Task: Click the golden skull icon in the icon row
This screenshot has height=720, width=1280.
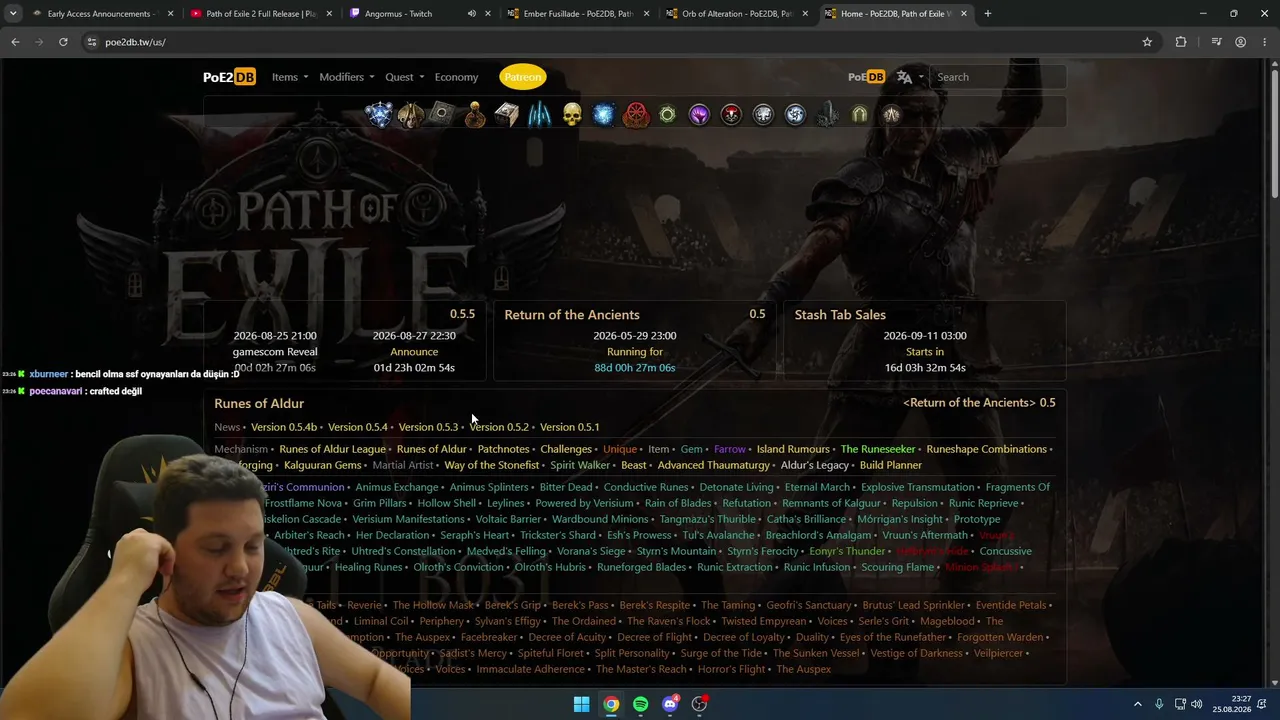Action: 571,115
